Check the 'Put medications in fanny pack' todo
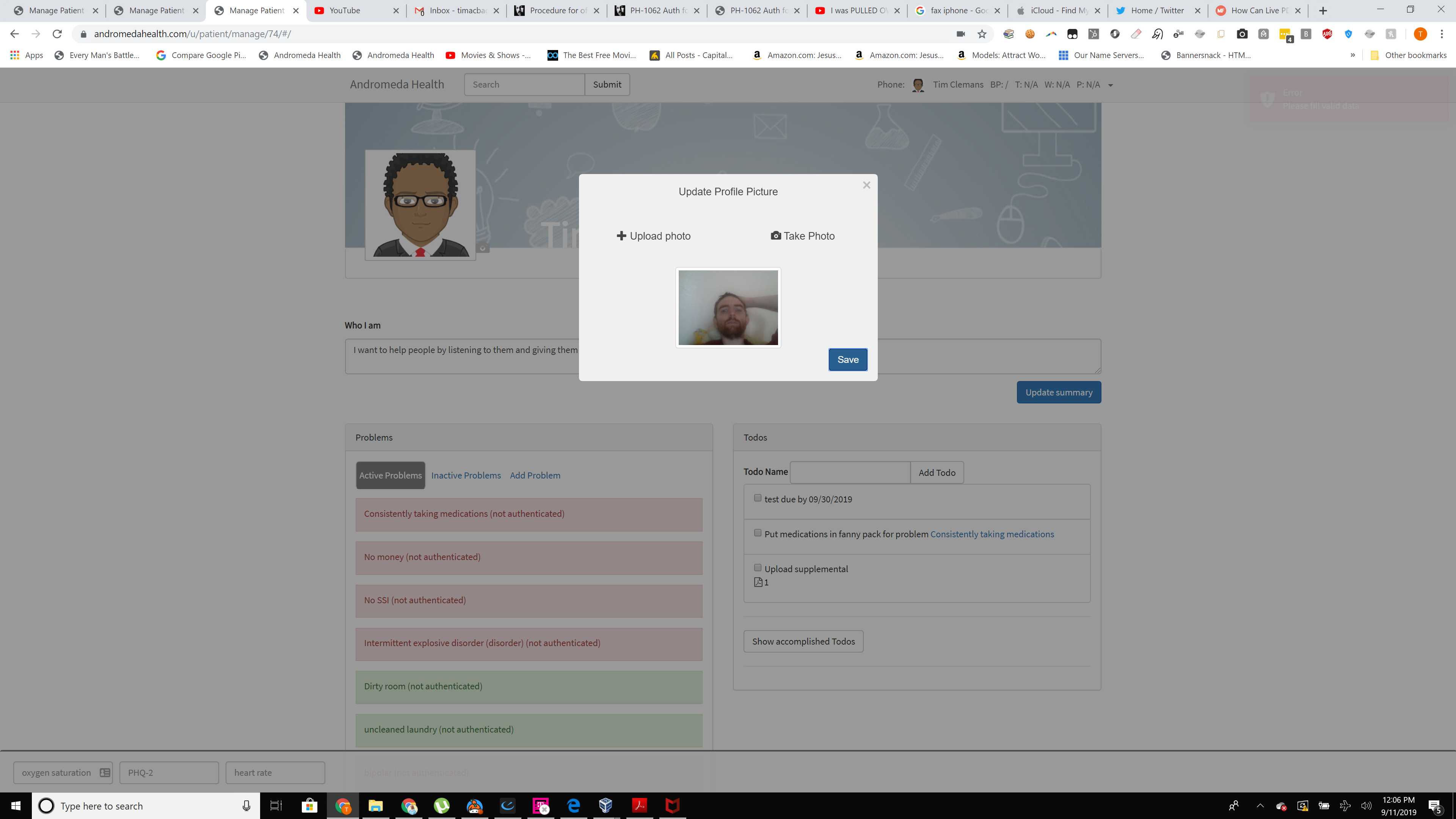1456x819 pixels. [x=758, y=533]
